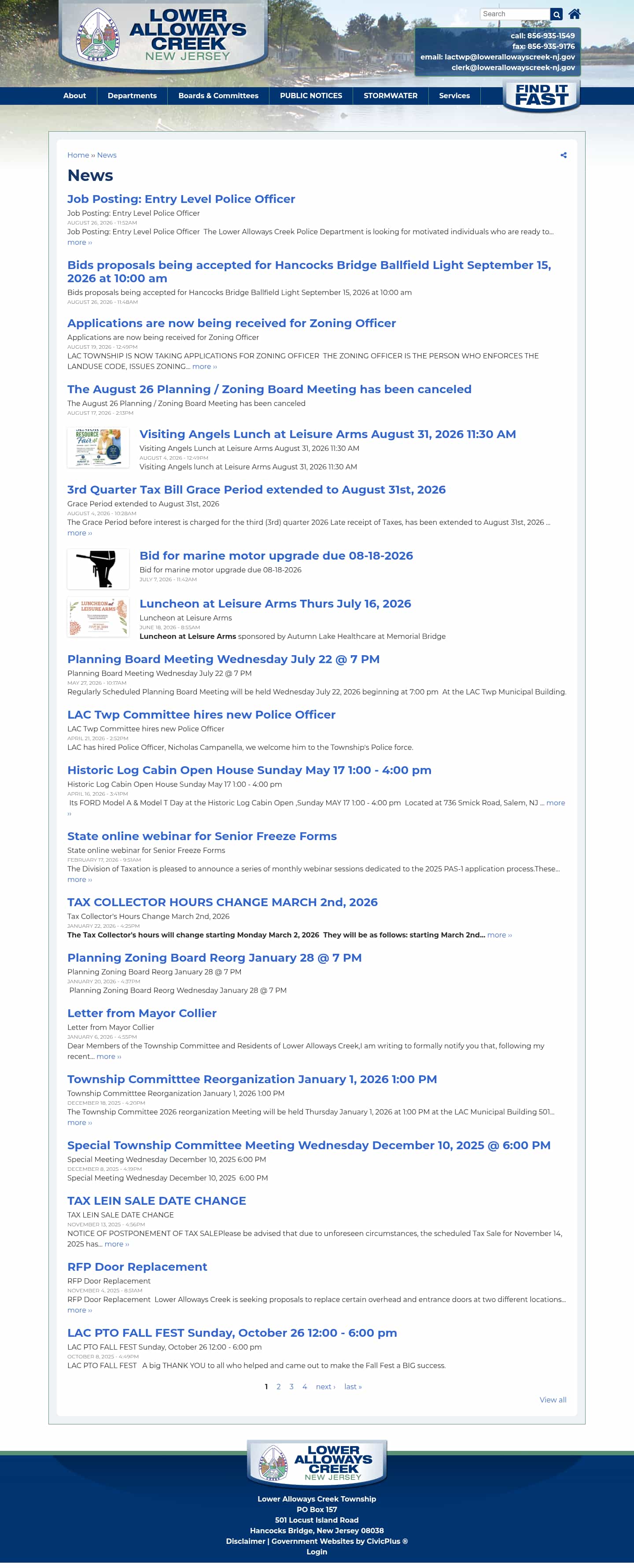
Task: Click 'more' in Mayor Collier letter summary
Action: [x=109, y=1057]
